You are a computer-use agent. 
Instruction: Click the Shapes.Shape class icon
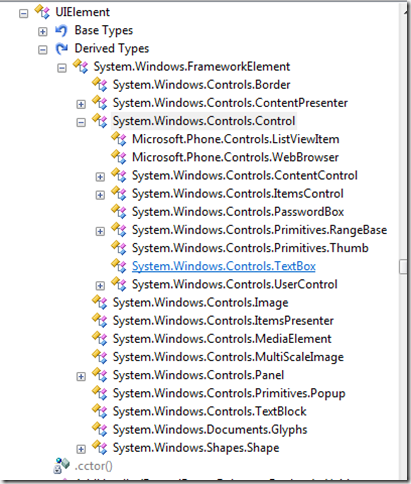tap(100, 448)
